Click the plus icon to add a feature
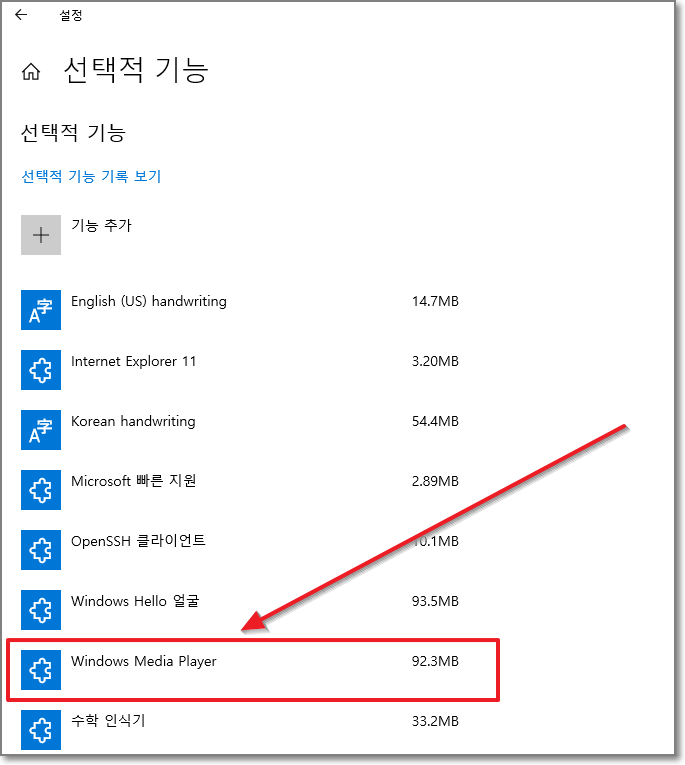The image size is (685, 765). click(41, 235)
